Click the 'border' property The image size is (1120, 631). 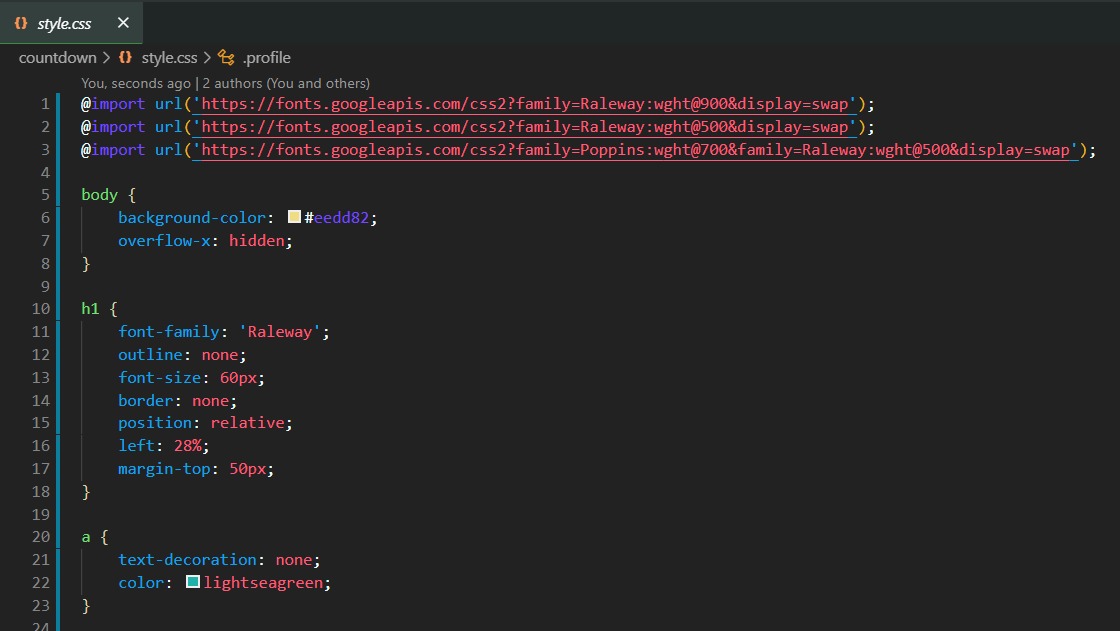146,400
